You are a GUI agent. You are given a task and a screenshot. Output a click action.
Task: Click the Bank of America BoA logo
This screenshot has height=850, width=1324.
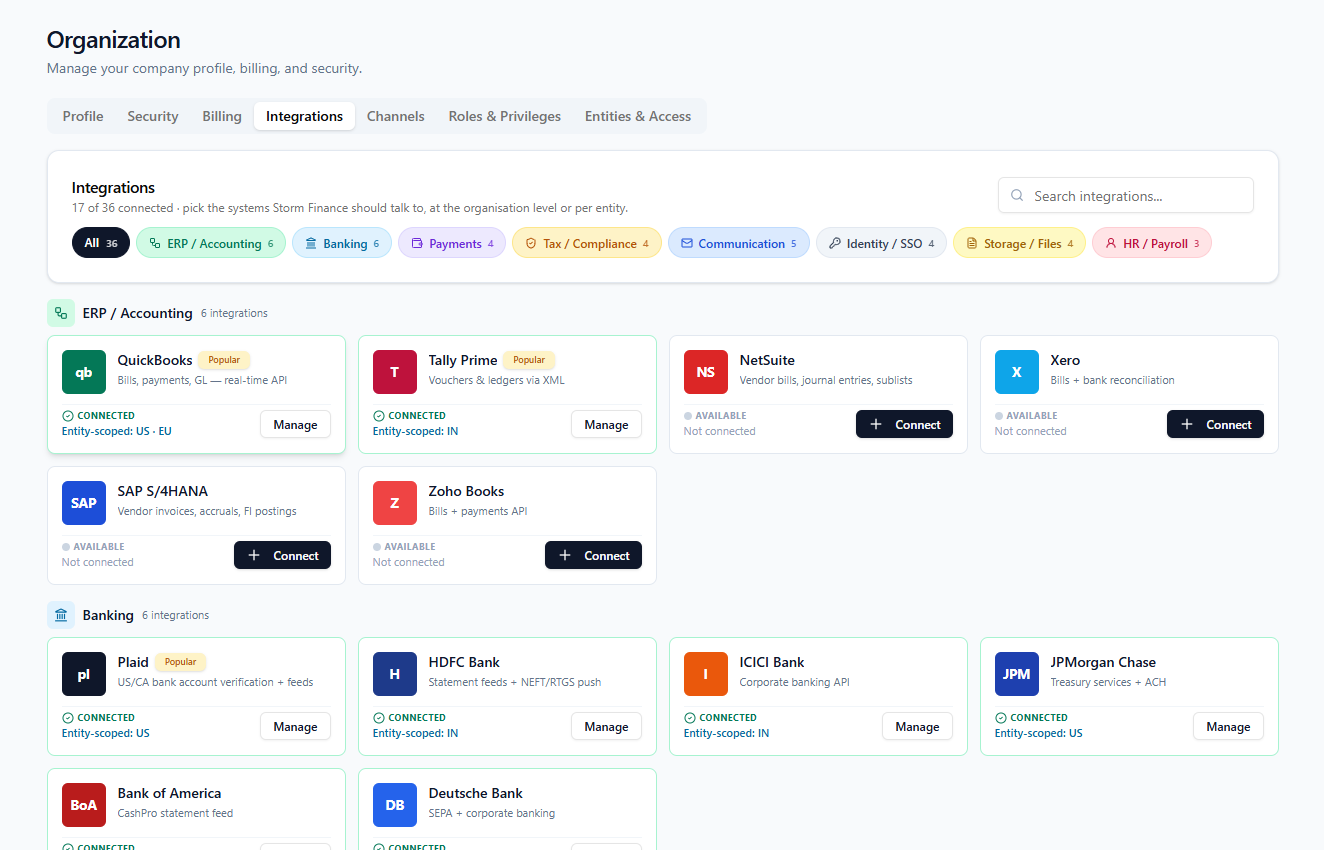pos(84,805)
